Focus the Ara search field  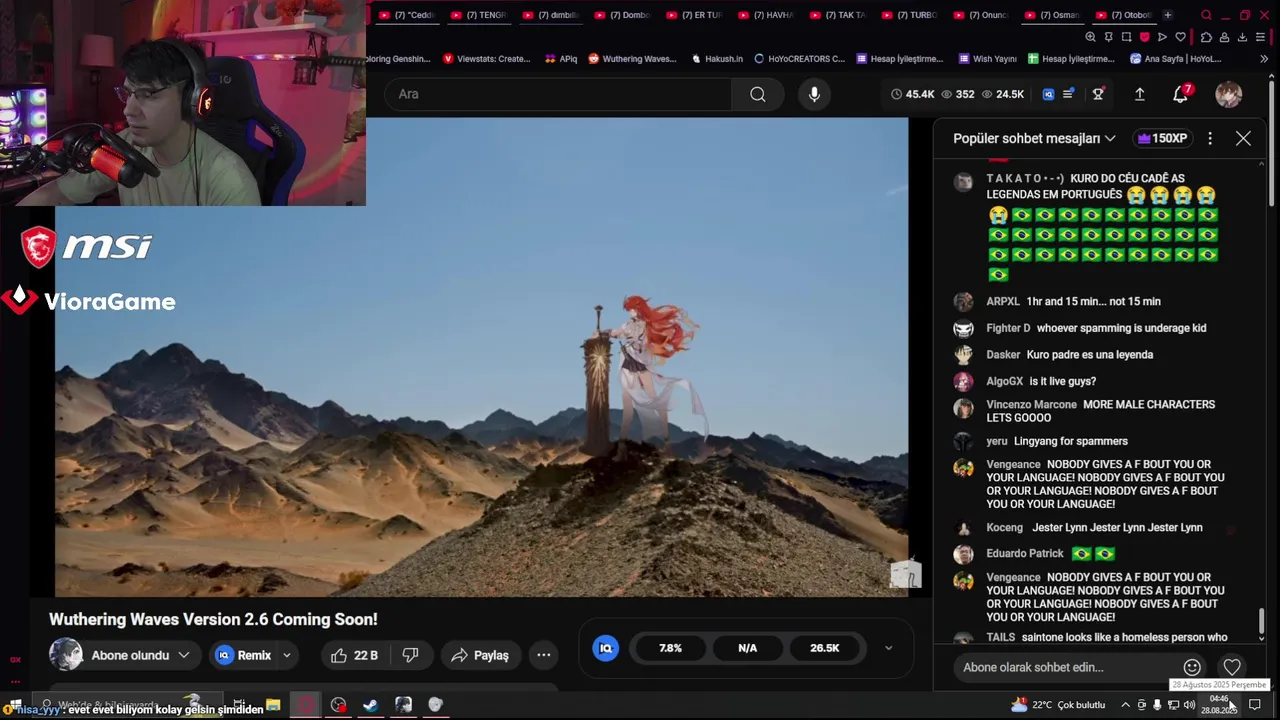pyautogui.click(x=558, y=94)
